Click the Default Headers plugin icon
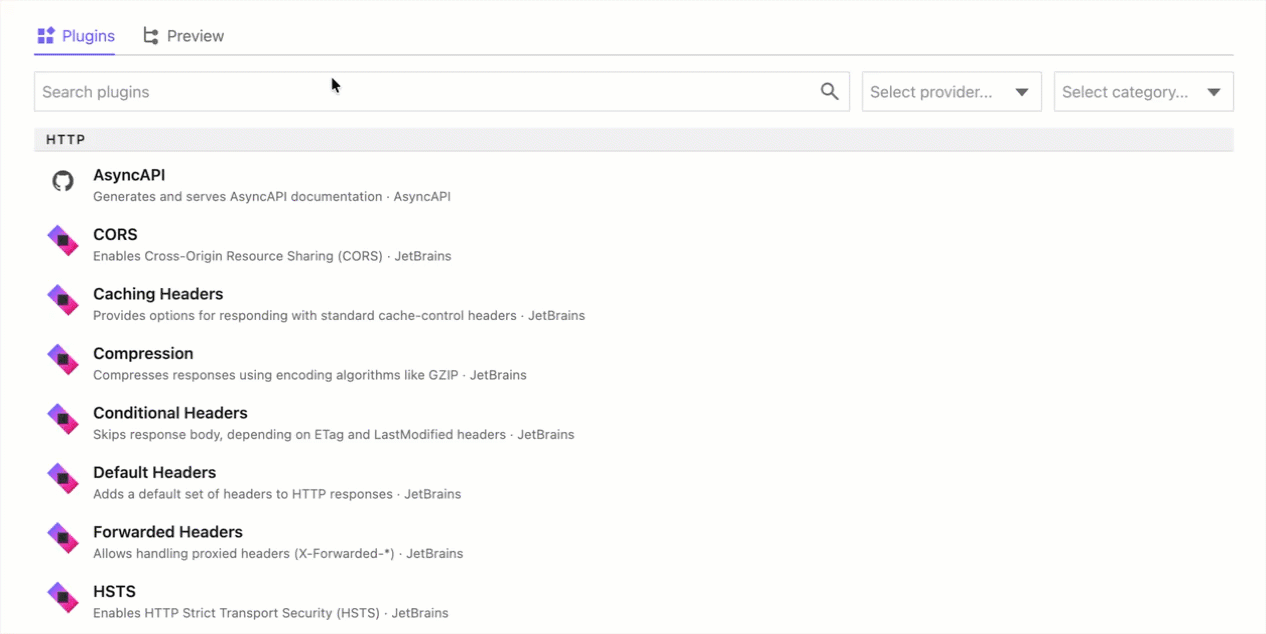The width and height of the screenshot is (1266, 634). pos(63,479)
